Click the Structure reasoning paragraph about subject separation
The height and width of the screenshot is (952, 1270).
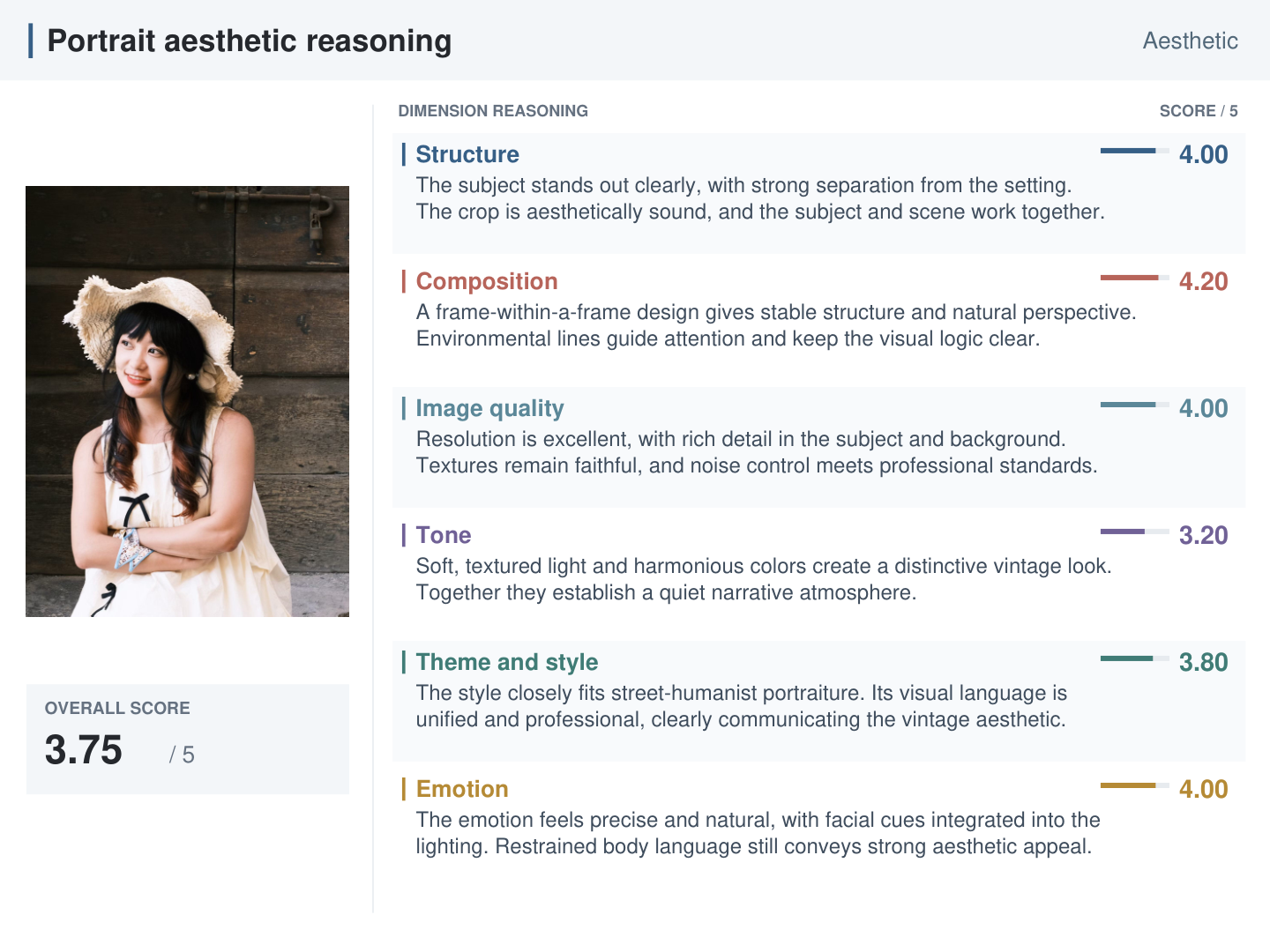coord(760,198)
